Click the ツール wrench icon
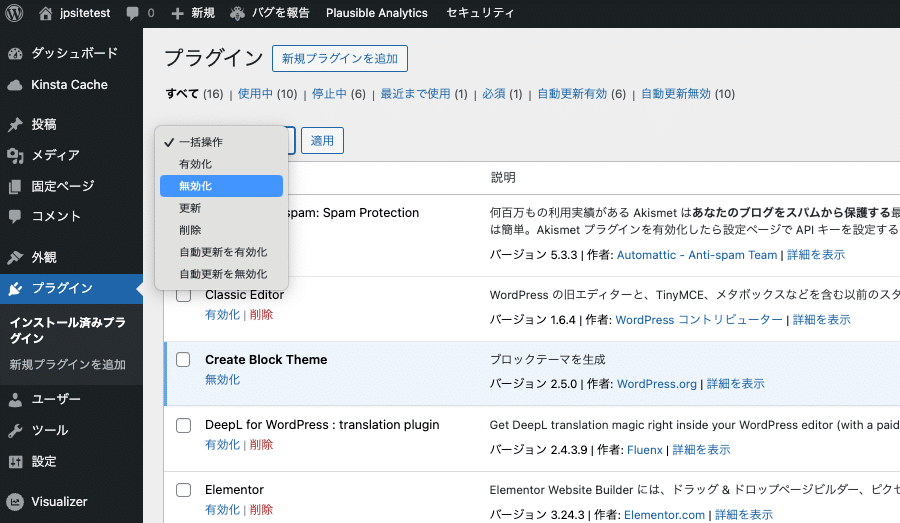This screenshot has width=900, height=523. tap(15, 430)
